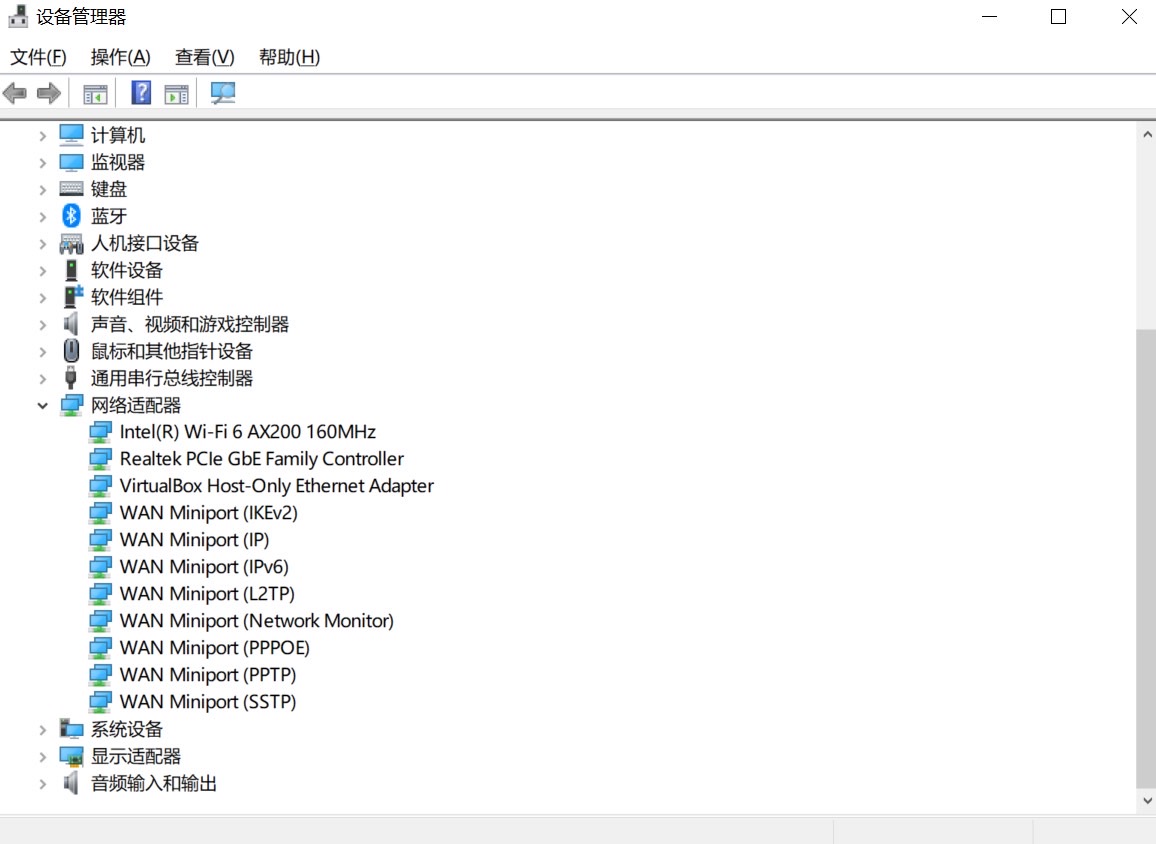
Task: Select Intel(R) Wi-Fi 6 AX200 160MHz adapter
Action: point(247,432)
